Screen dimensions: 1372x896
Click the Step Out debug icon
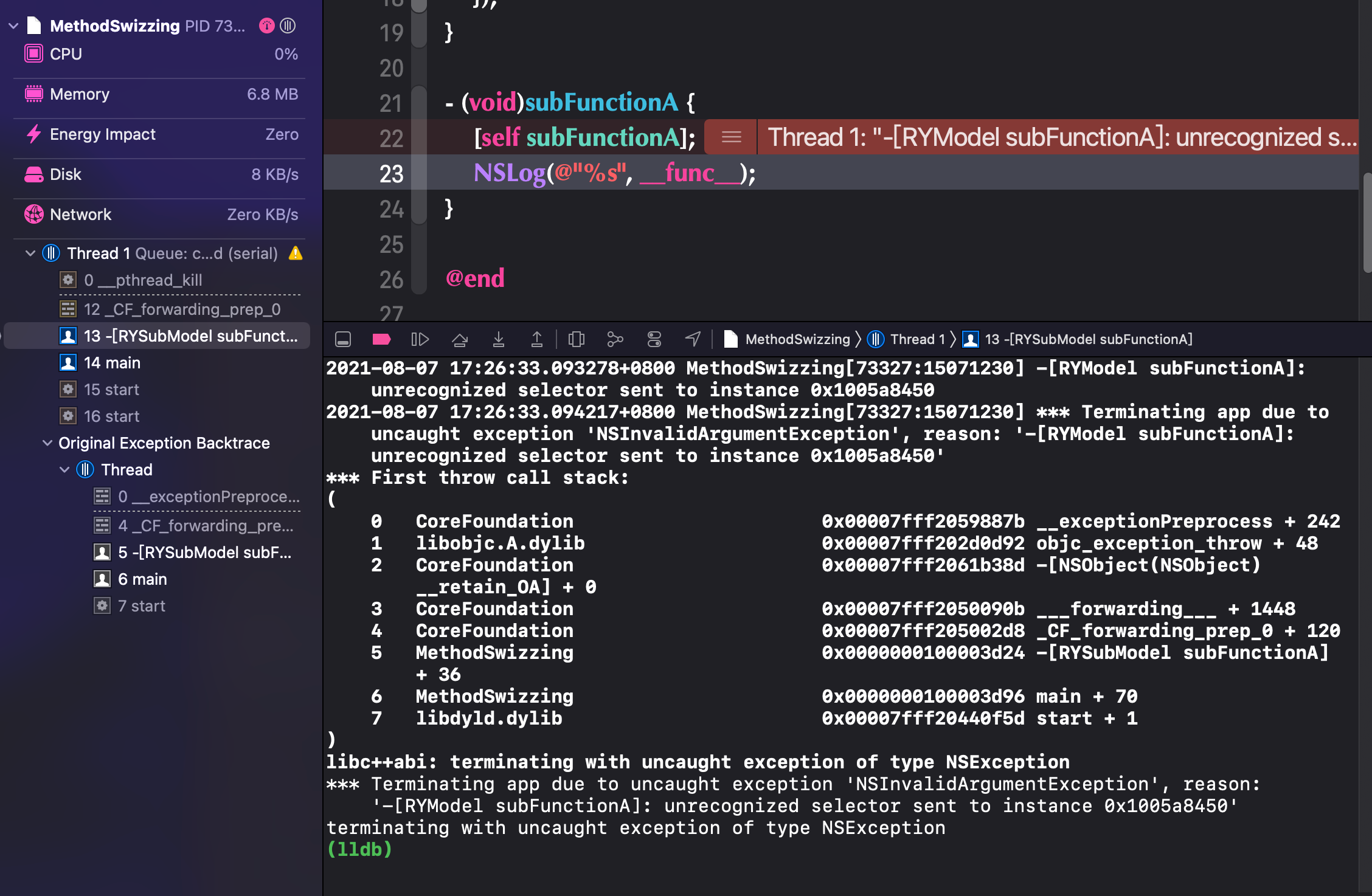tap(537, 339)
